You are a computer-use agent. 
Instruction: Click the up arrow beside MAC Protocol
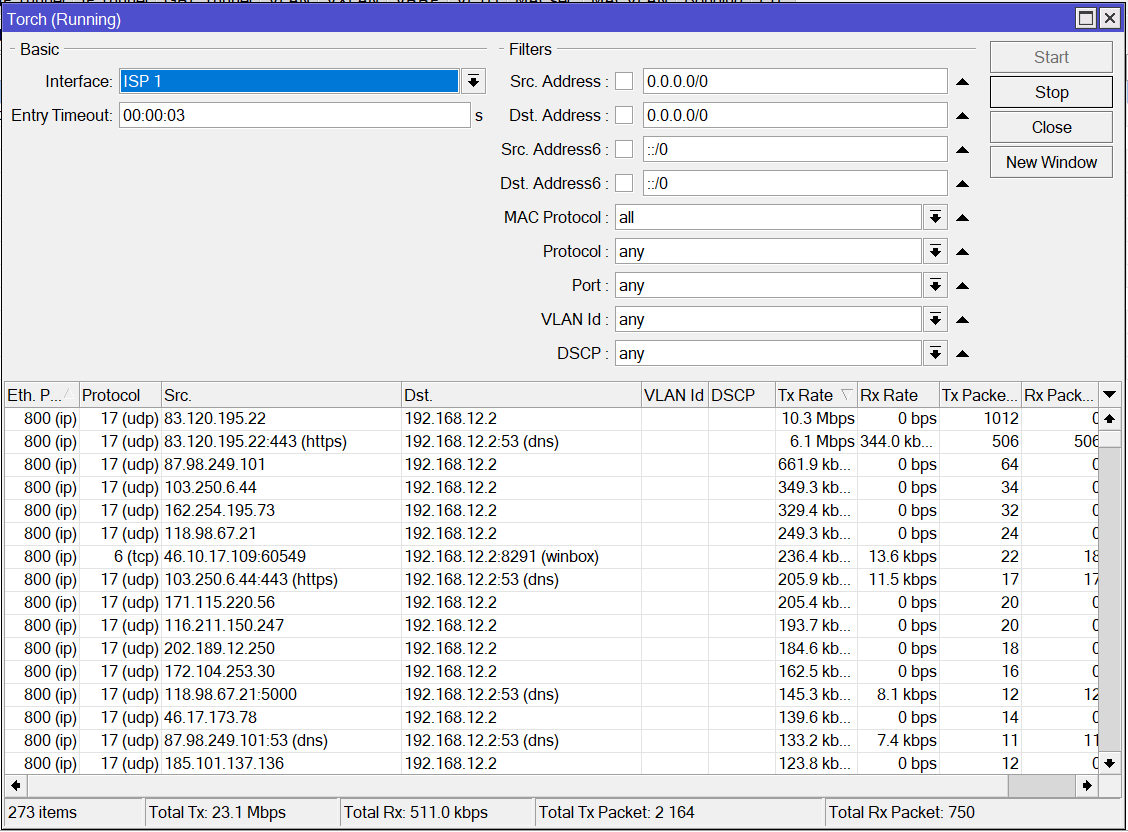[962, 218]
